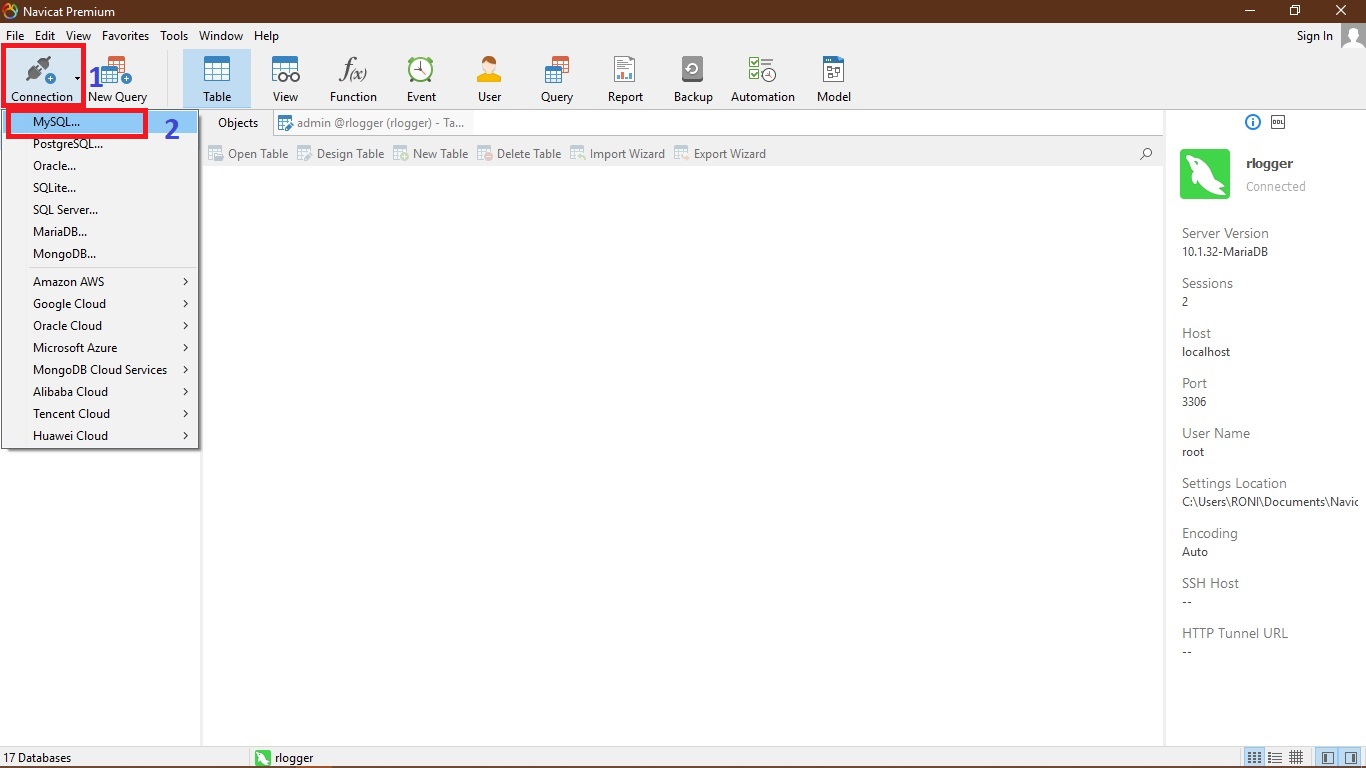
Task: Expand the Alibaba Cloud submenu
Action: pos(100,392)
